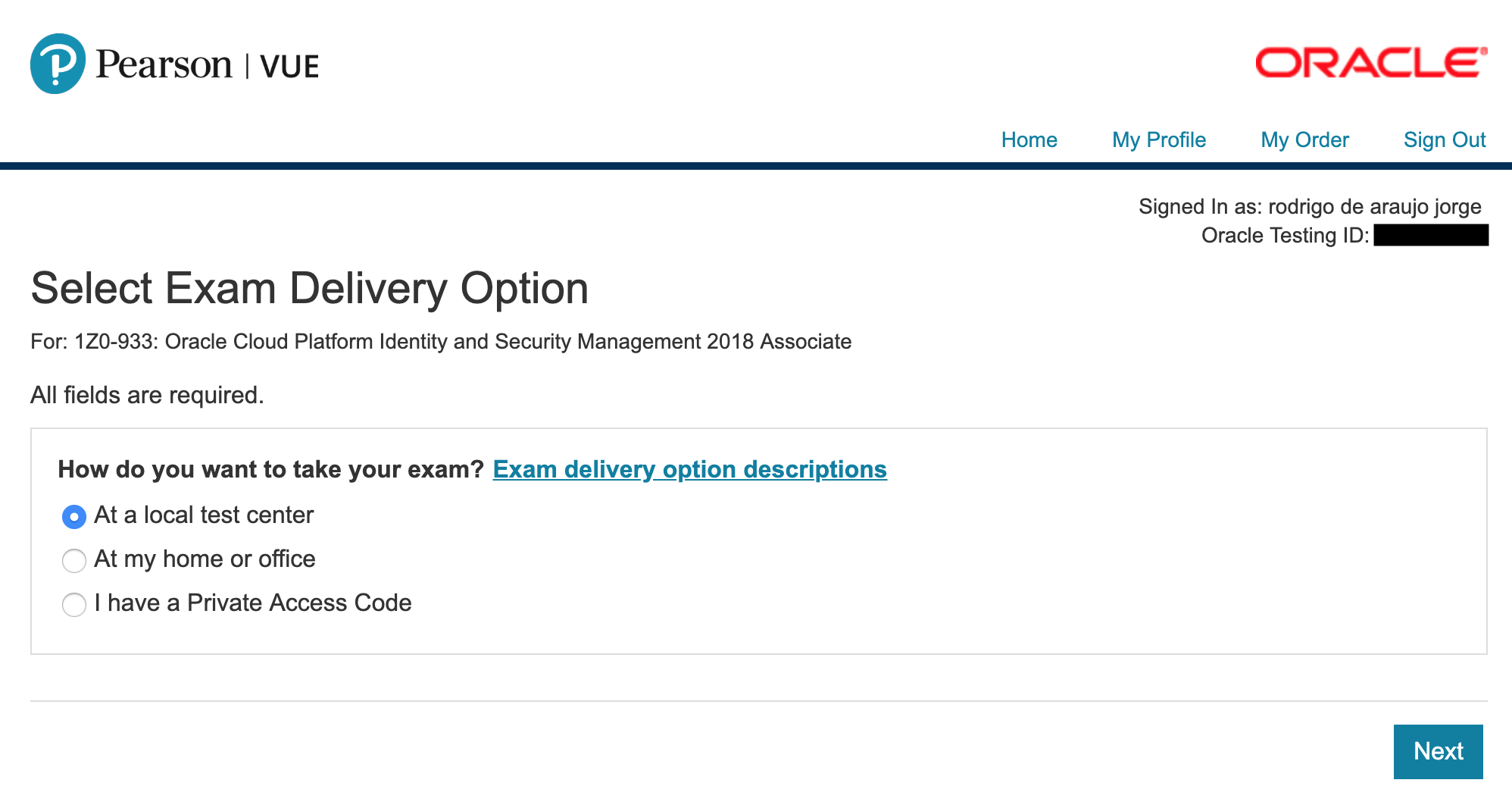Click the Oracle logo

(1371, 63)
